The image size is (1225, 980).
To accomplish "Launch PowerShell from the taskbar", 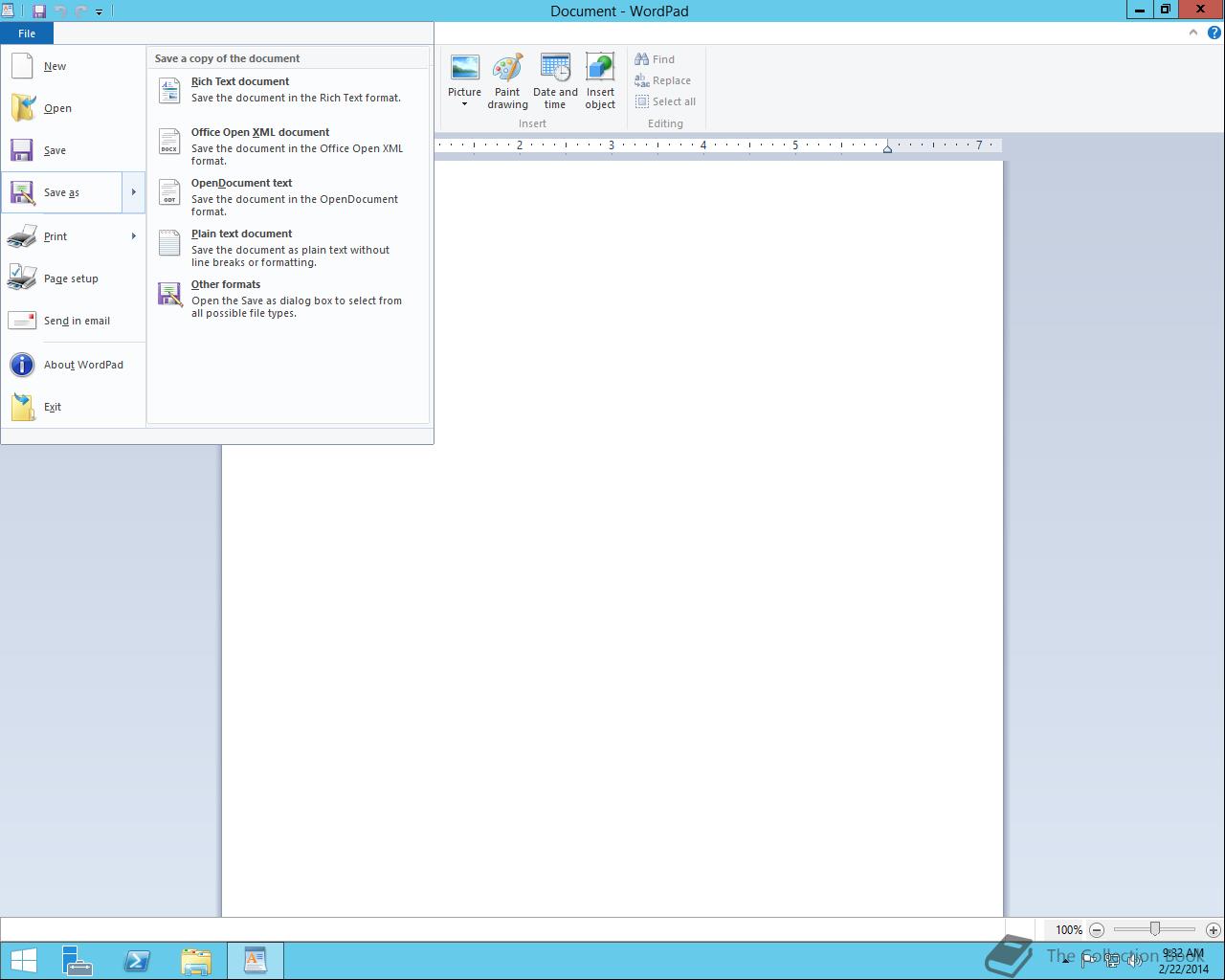I will (x=137, y=961).
